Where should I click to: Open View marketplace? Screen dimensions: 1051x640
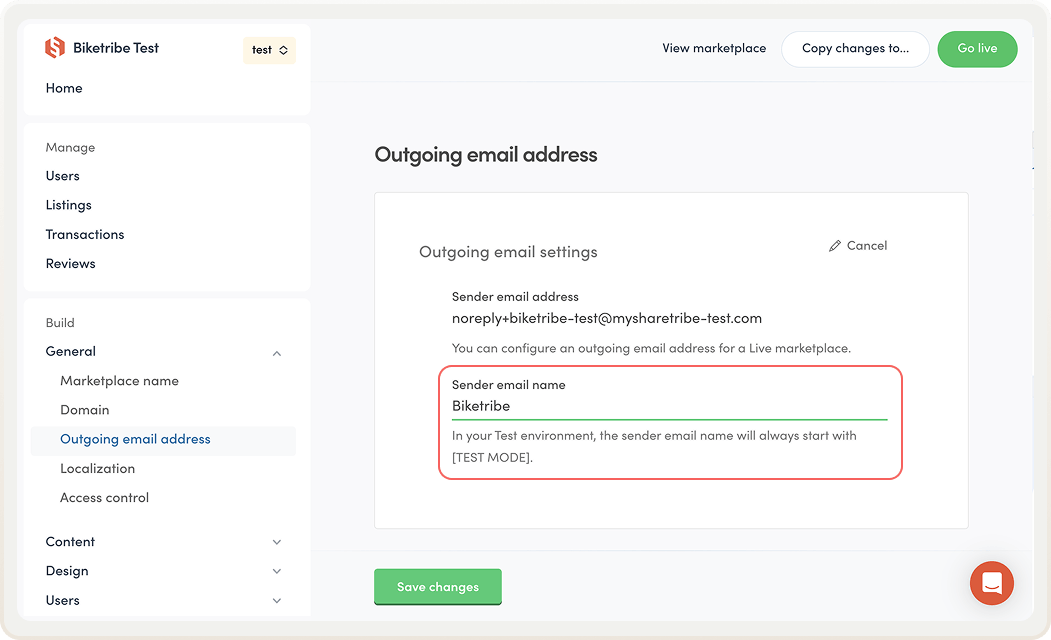[x=714, y=47]
